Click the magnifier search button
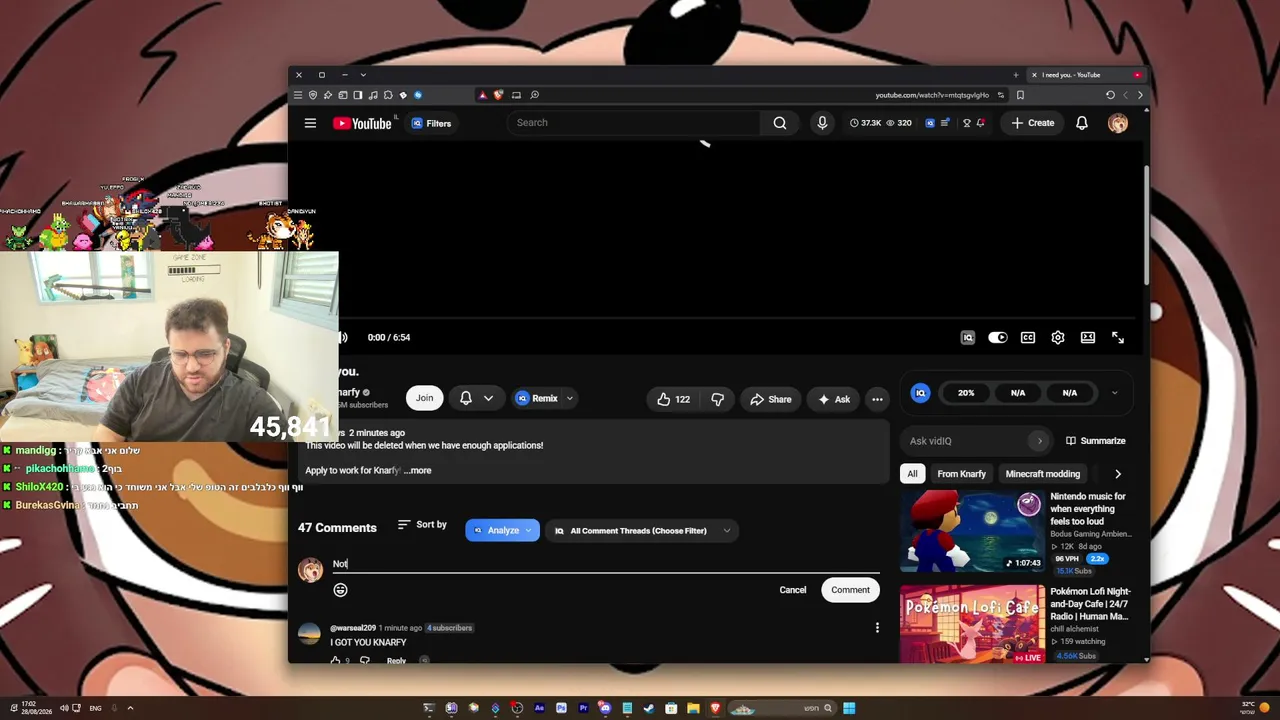Image resolution: width=1280 pixels, height=720 pixels. tap(780, 123)
